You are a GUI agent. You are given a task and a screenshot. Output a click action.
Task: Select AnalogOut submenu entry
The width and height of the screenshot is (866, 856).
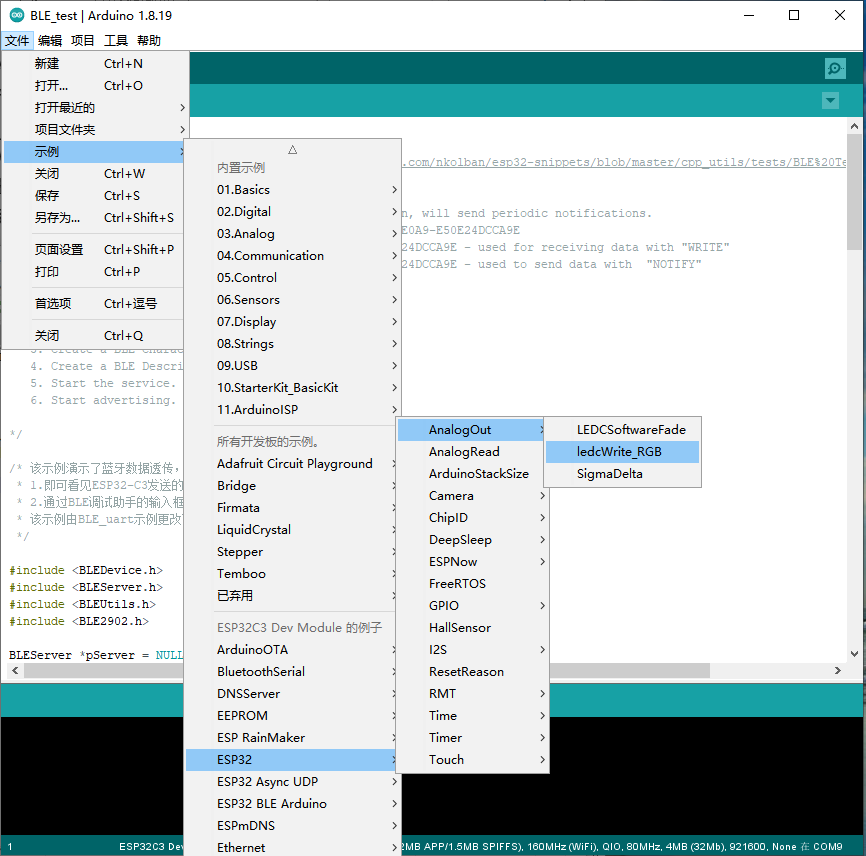coord(471,430)
